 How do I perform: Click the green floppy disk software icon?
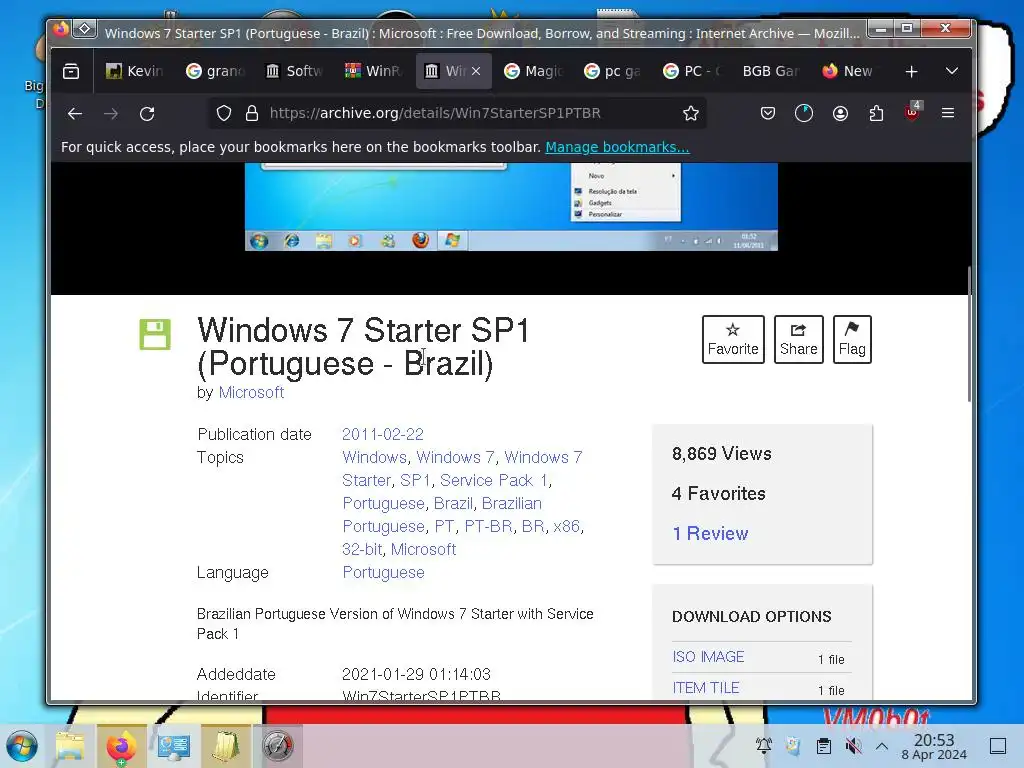(x=155, y=334)
